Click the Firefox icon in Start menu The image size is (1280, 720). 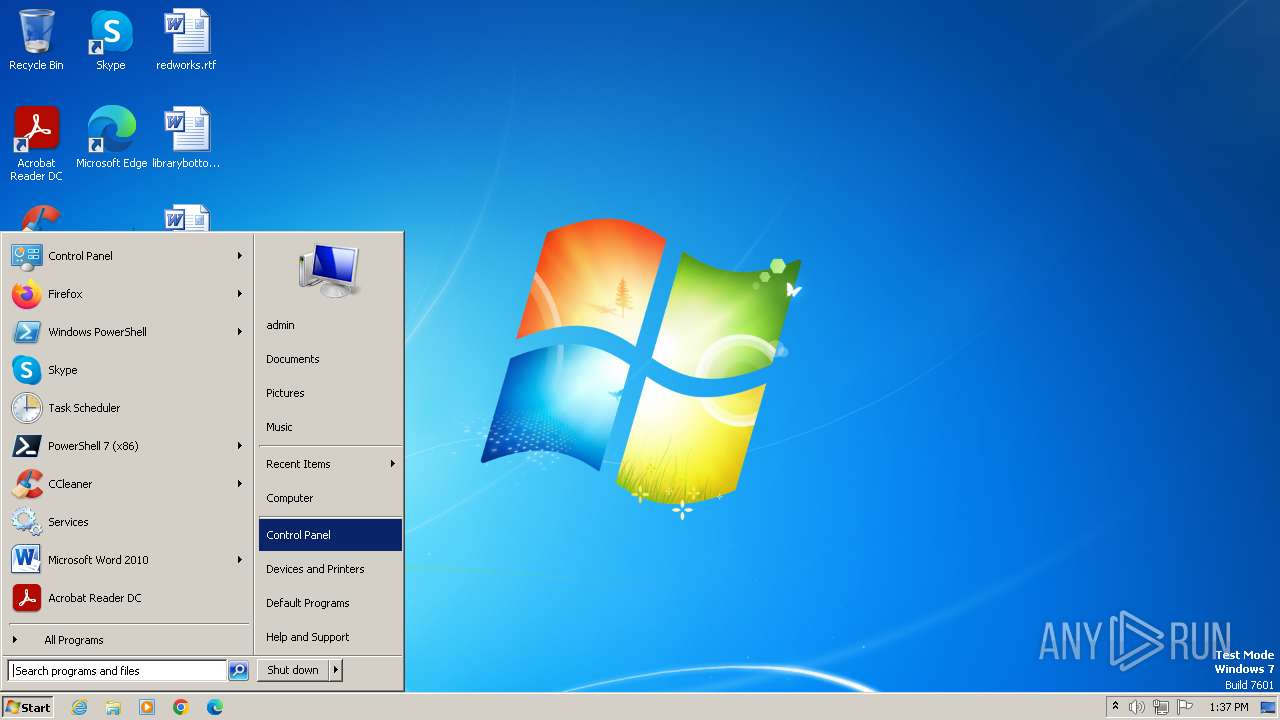coord(26,294)
